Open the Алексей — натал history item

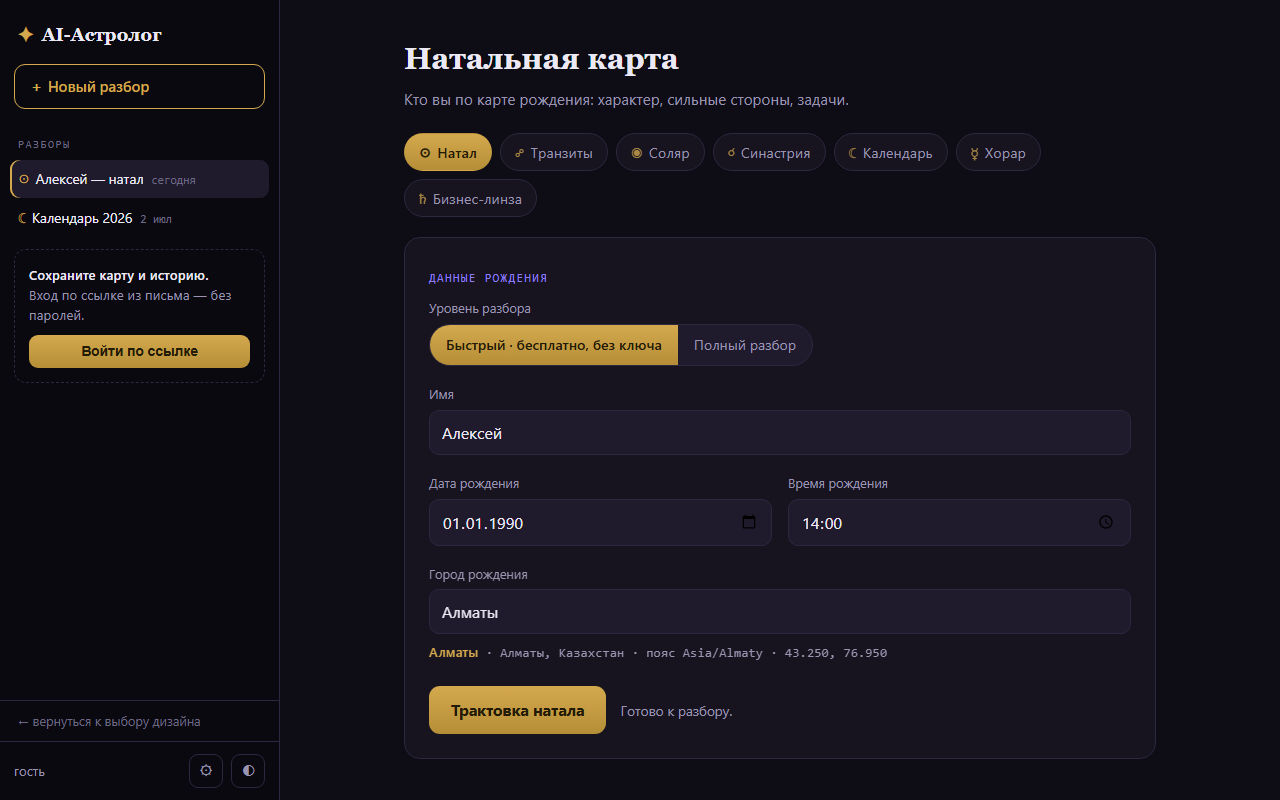click(139, 179)
